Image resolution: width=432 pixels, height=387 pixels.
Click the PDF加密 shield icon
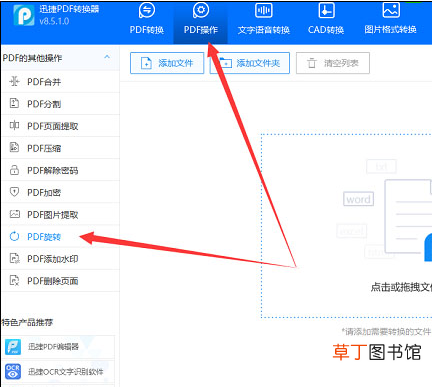(14, 192)
